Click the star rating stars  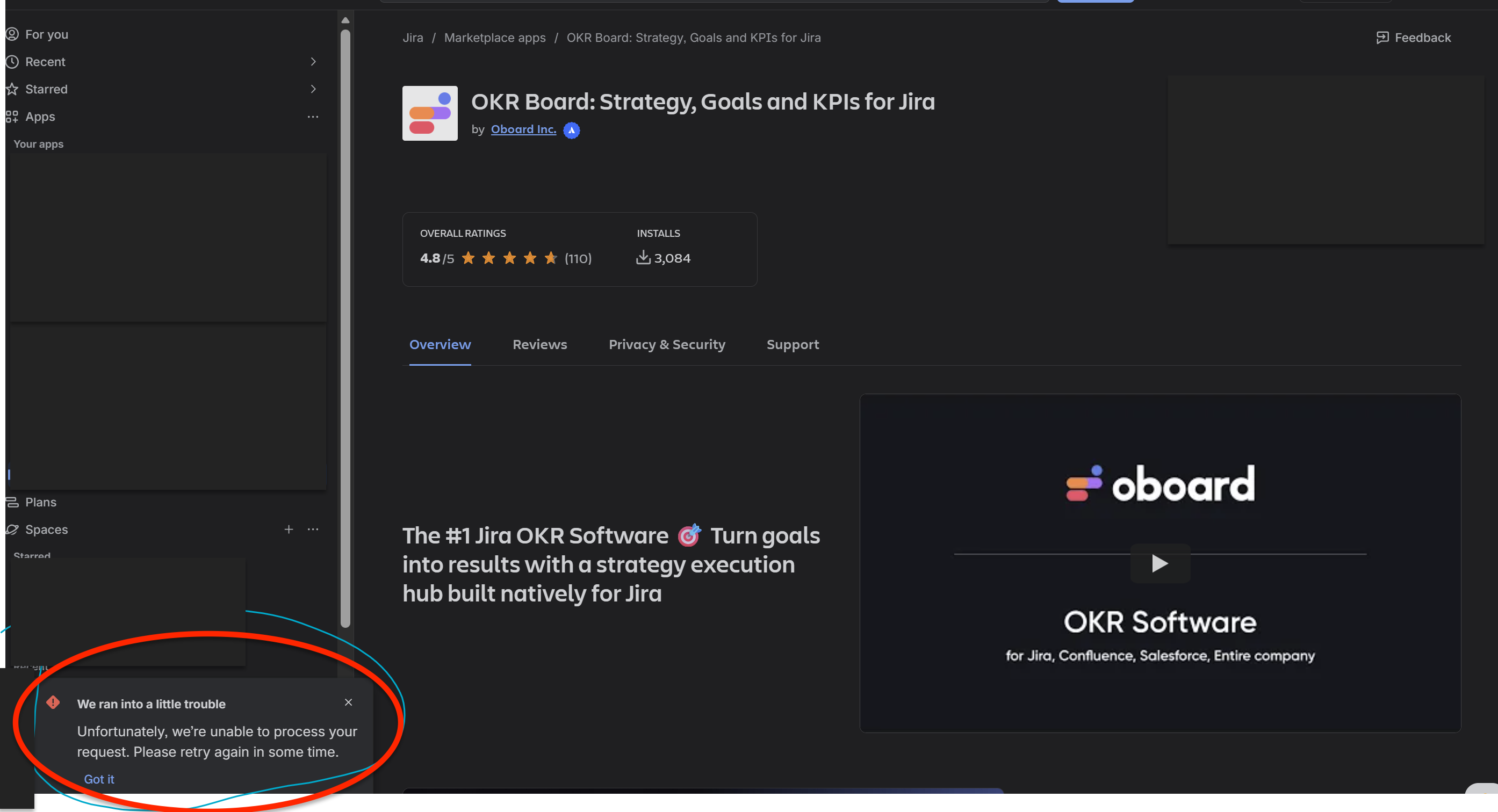509,258
